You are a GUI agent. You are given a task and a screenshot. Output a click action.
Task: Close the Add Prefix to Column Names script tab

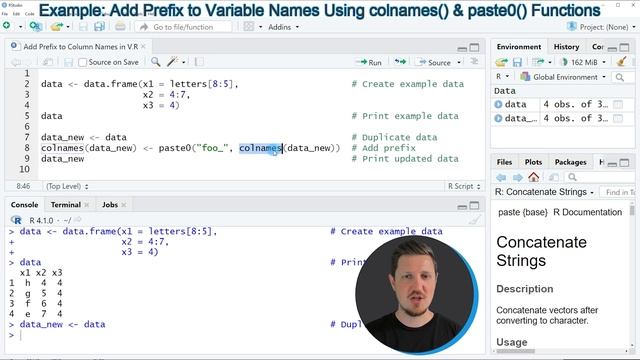143,47
